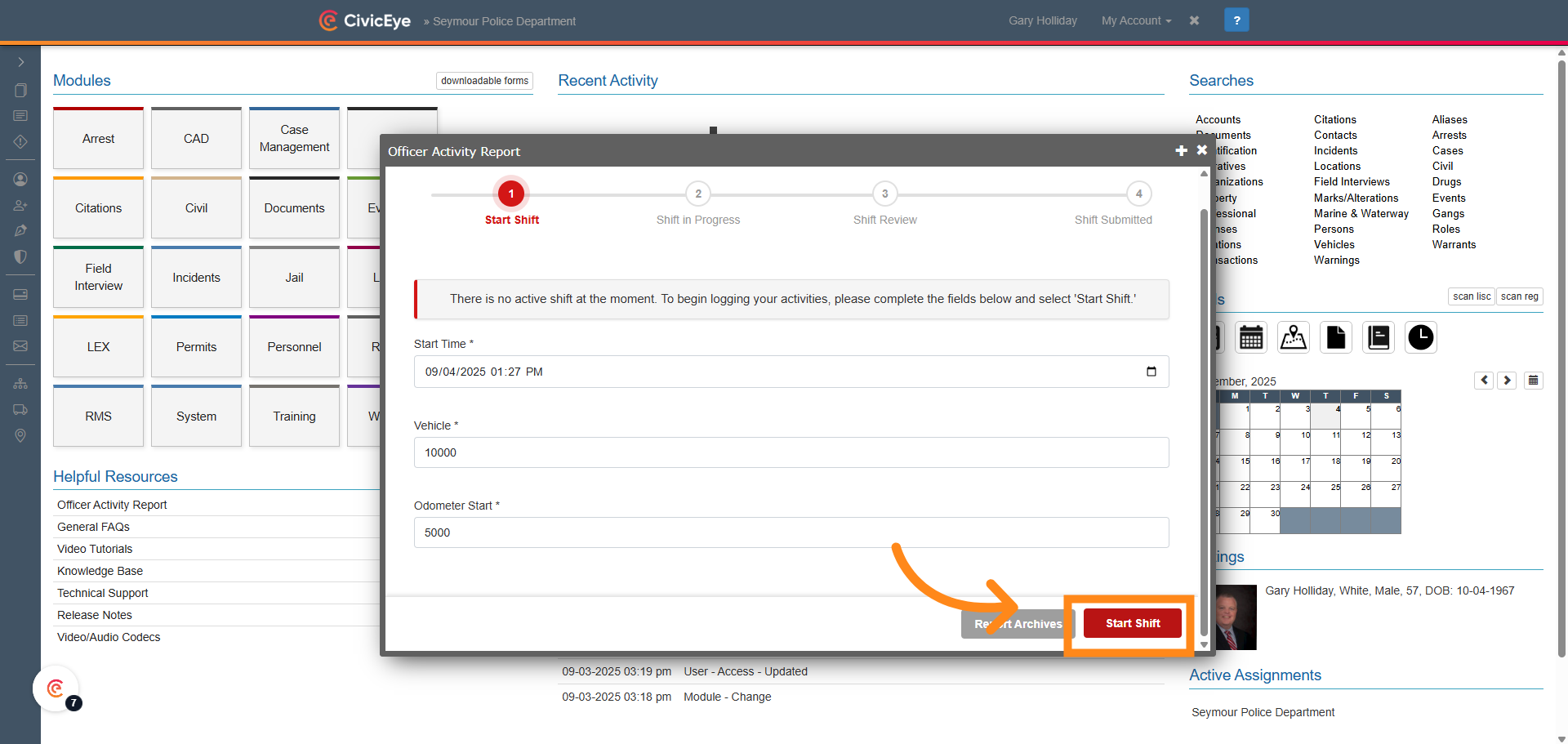This screenshot has width=1568, height=744.
Task: Open the date picker icon in Start Time
Action: (x=1151, y=372)
